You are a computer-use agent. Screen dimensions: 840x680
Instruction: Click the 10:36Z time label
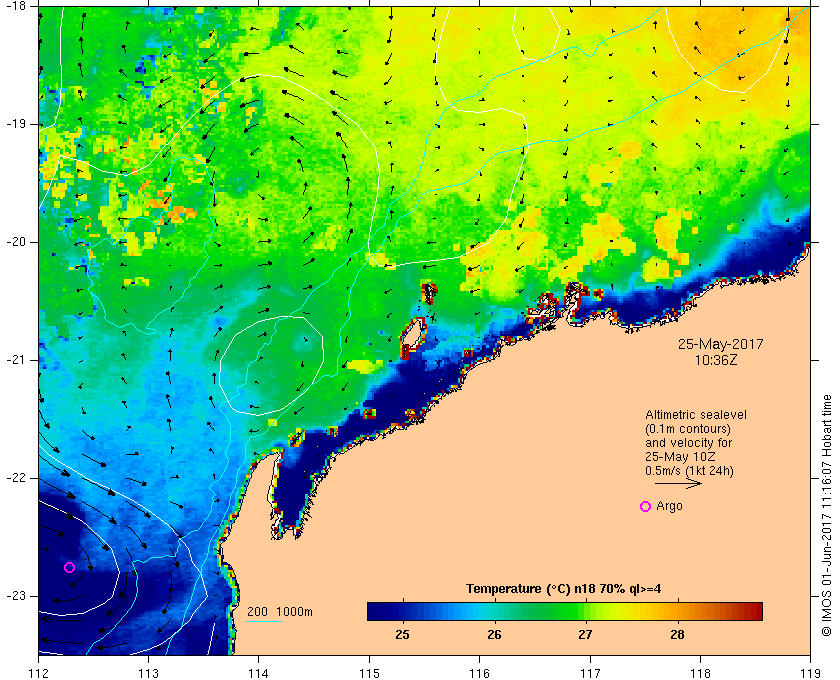(x=716, y=361)
